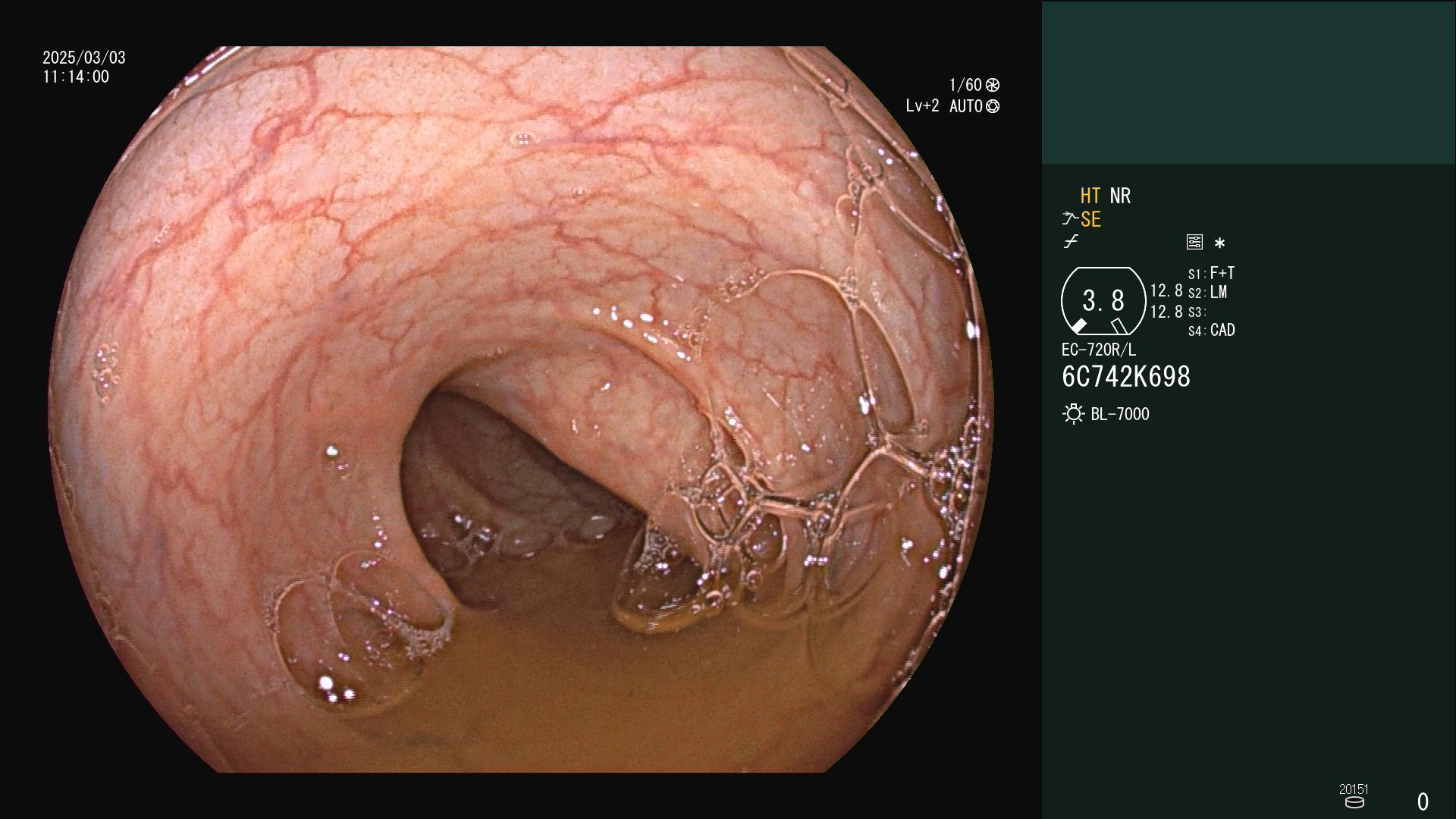Click the structure enhancement icon beside SE

pos(1069,219)
